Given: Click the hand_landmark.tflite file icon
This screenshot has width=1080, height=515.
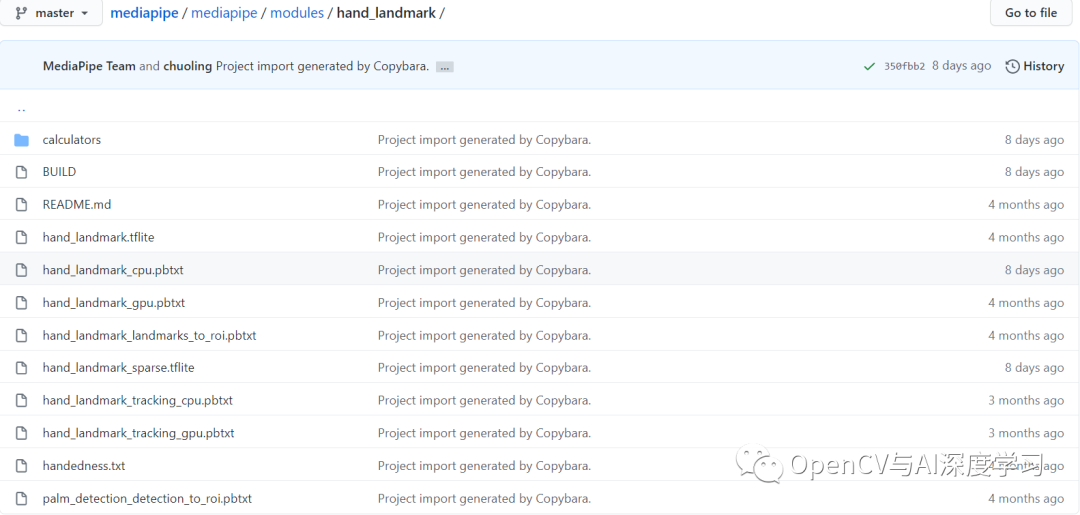Looking at the screenshot, I should click(21, 238).
